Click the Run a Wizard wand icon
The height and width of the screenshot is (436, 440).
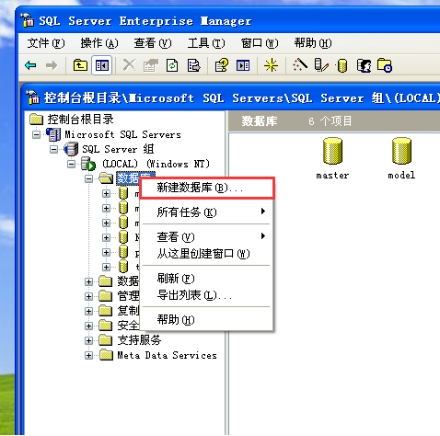(x=300, y=65)
